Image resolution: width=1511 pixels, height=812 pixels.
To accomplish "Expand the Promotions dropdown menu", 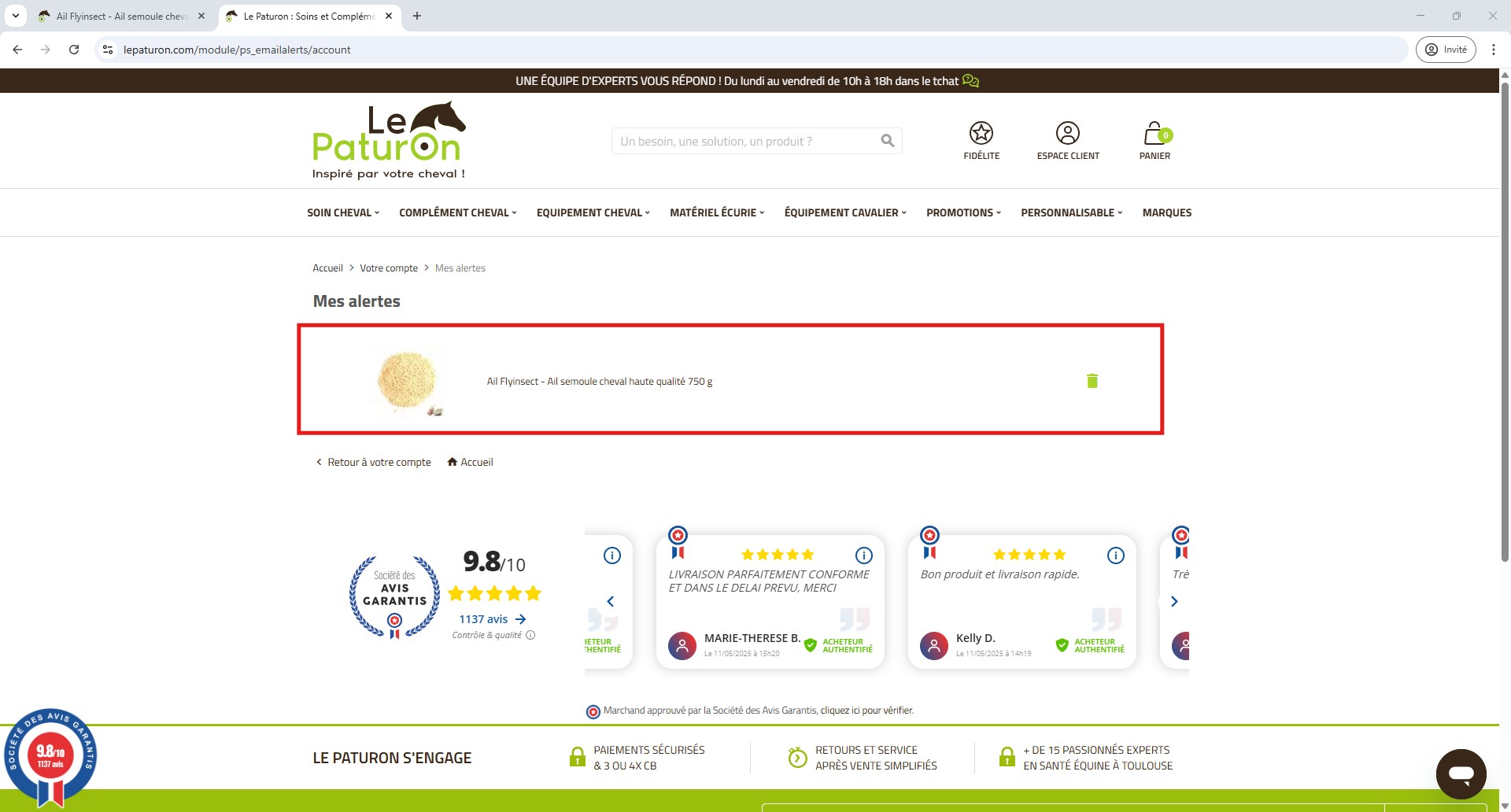I will click(x=962, y=212).
